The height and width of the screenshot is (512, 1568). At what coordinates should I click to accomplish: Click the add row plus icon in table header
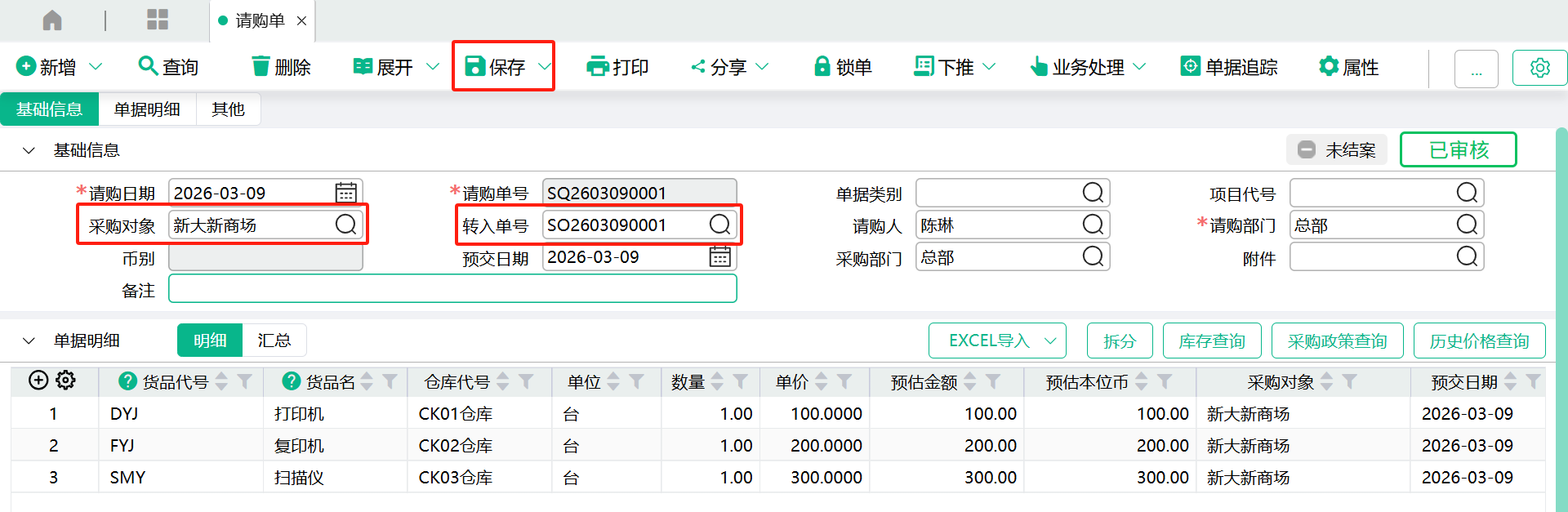(38, 381)
